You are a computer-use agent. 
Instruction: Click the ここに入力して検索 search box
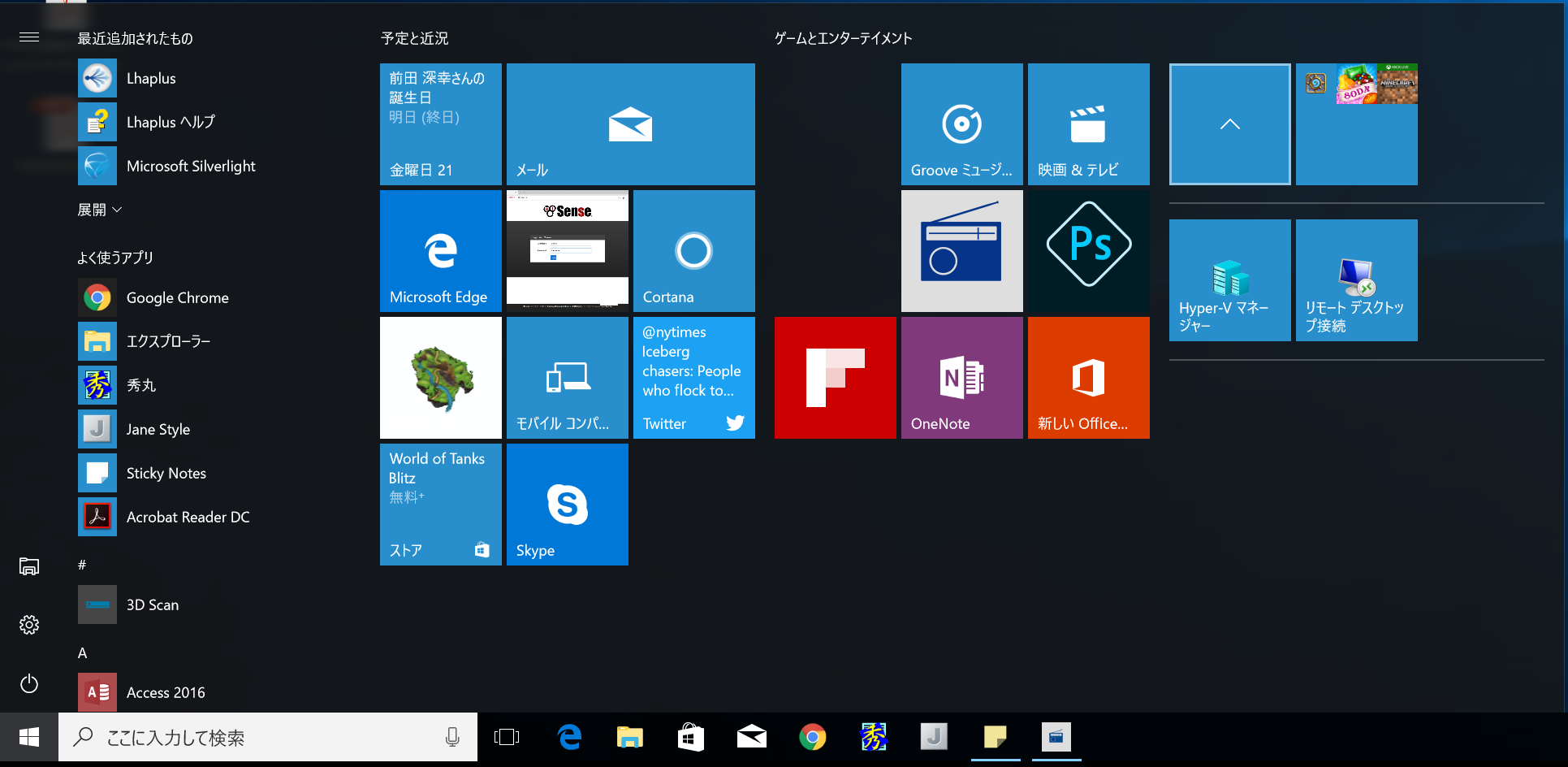pyautogui.click(x=268, y=737)
